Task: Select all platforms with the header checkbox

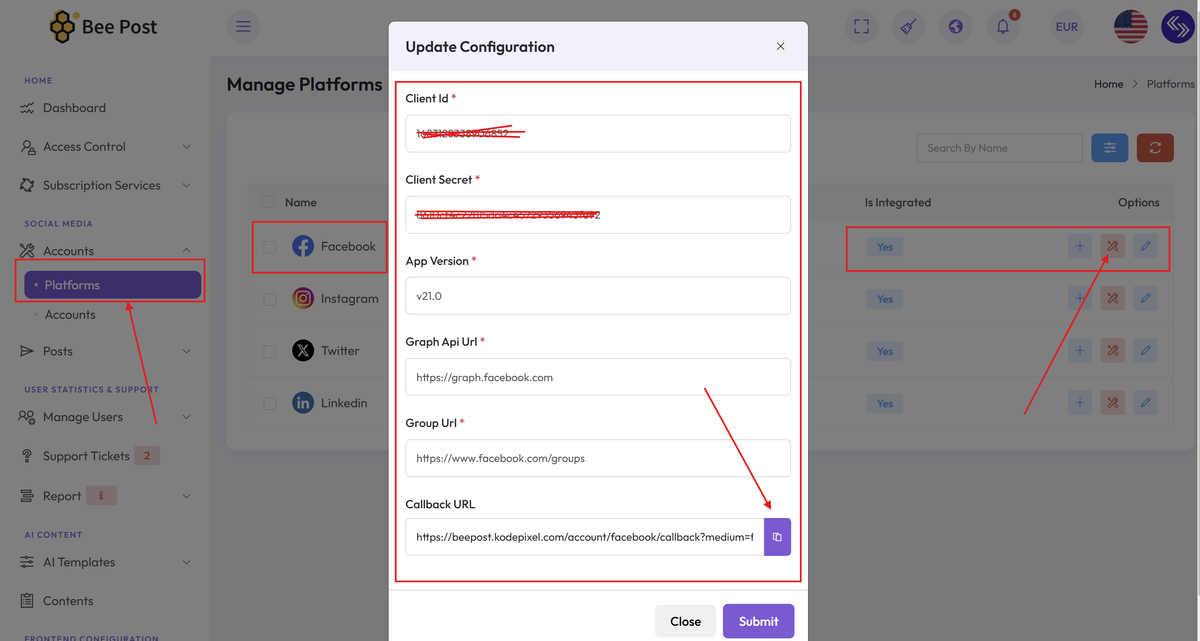Action: (268, 202)
